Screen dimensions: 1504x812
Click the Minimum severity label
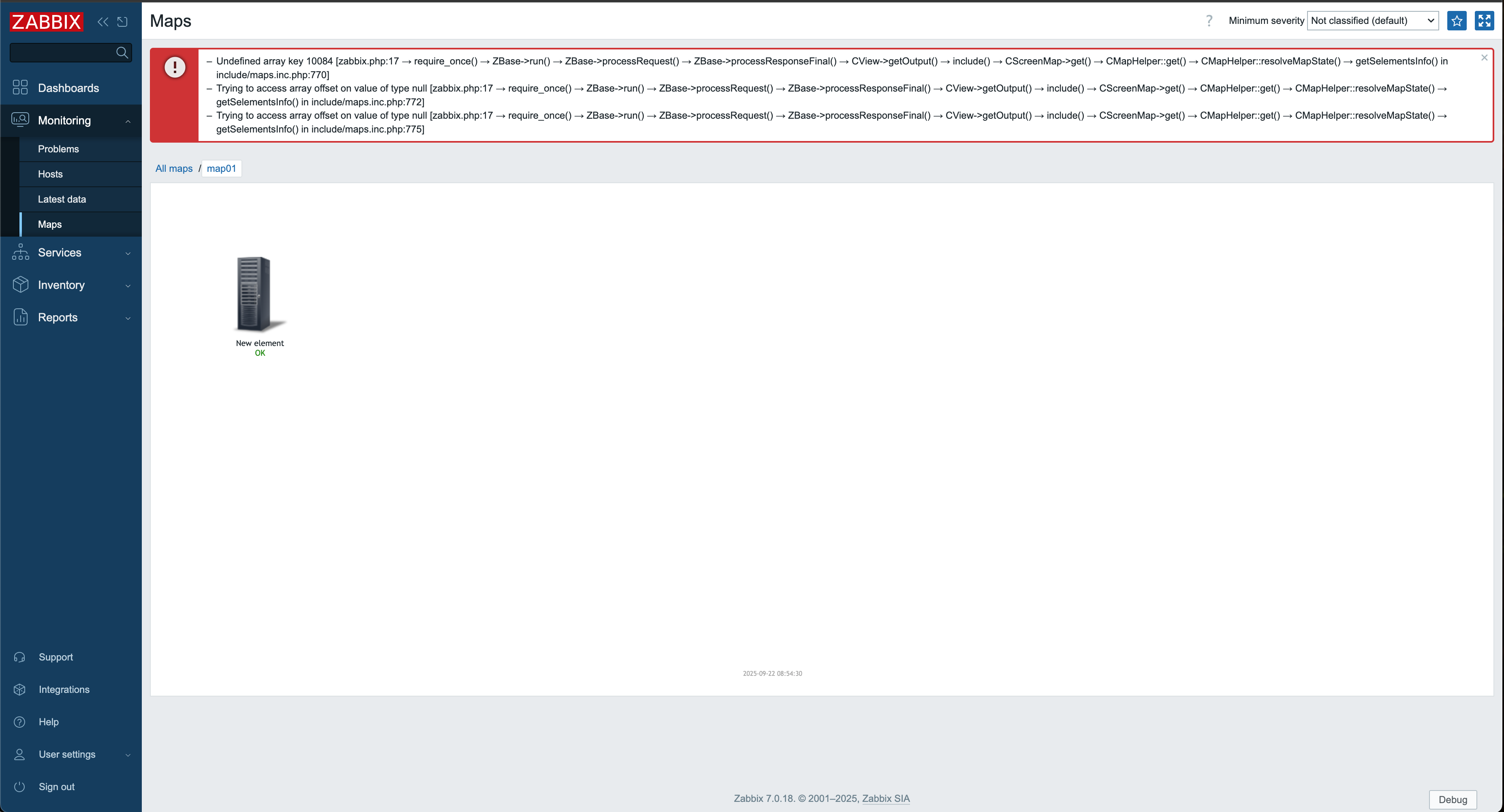tap(1267, 20)
